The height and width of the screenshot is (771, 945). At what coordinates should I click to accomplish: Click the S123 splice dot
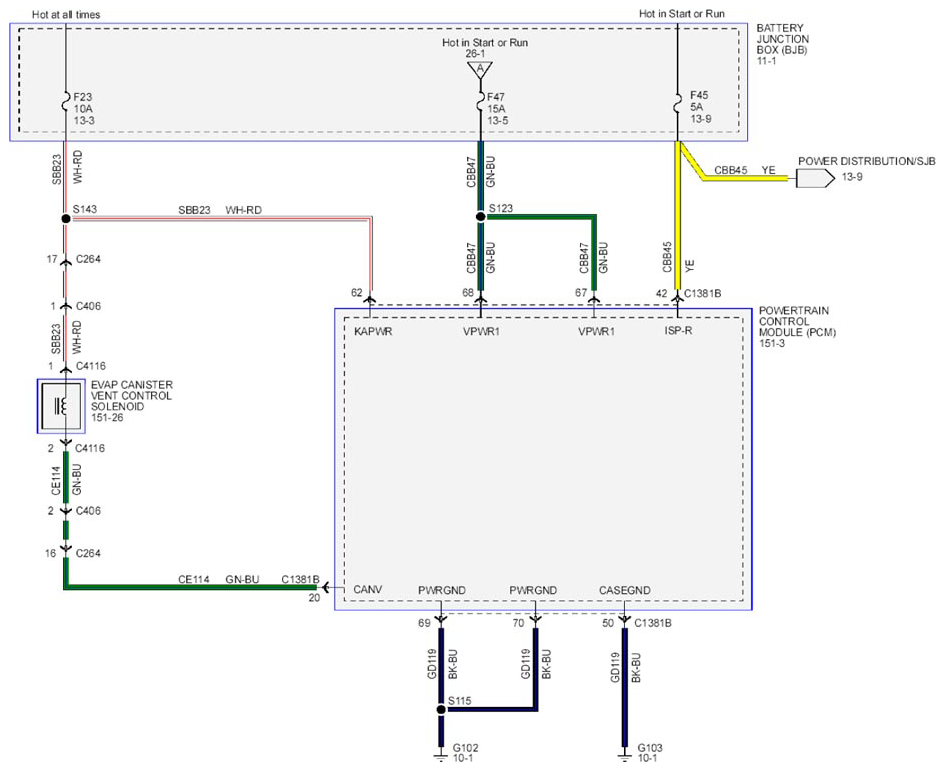480,216
